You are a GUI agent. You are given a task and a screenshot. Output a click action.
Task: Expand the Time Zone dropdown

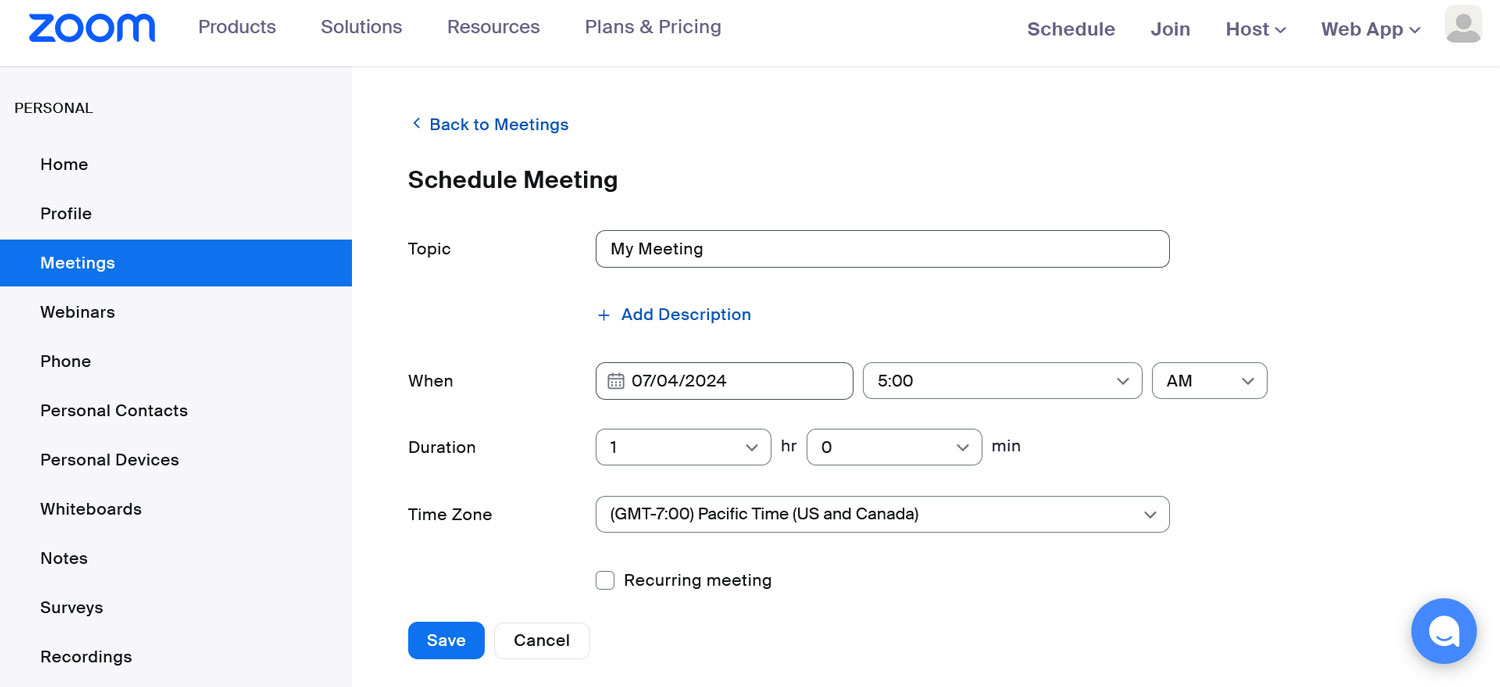[x=882, y=514]
